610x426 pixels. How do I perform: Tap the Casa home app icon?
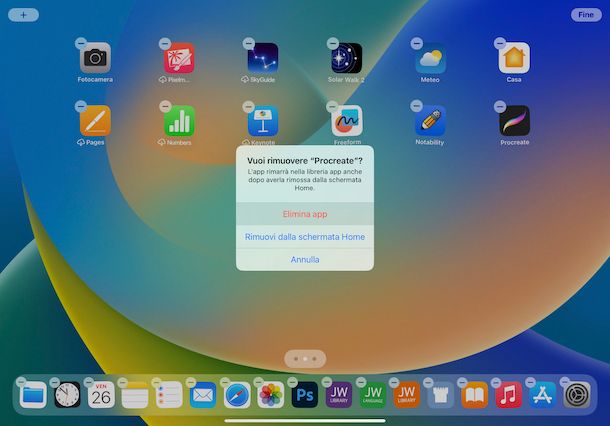pyautogui.click(x=514, y=58)
